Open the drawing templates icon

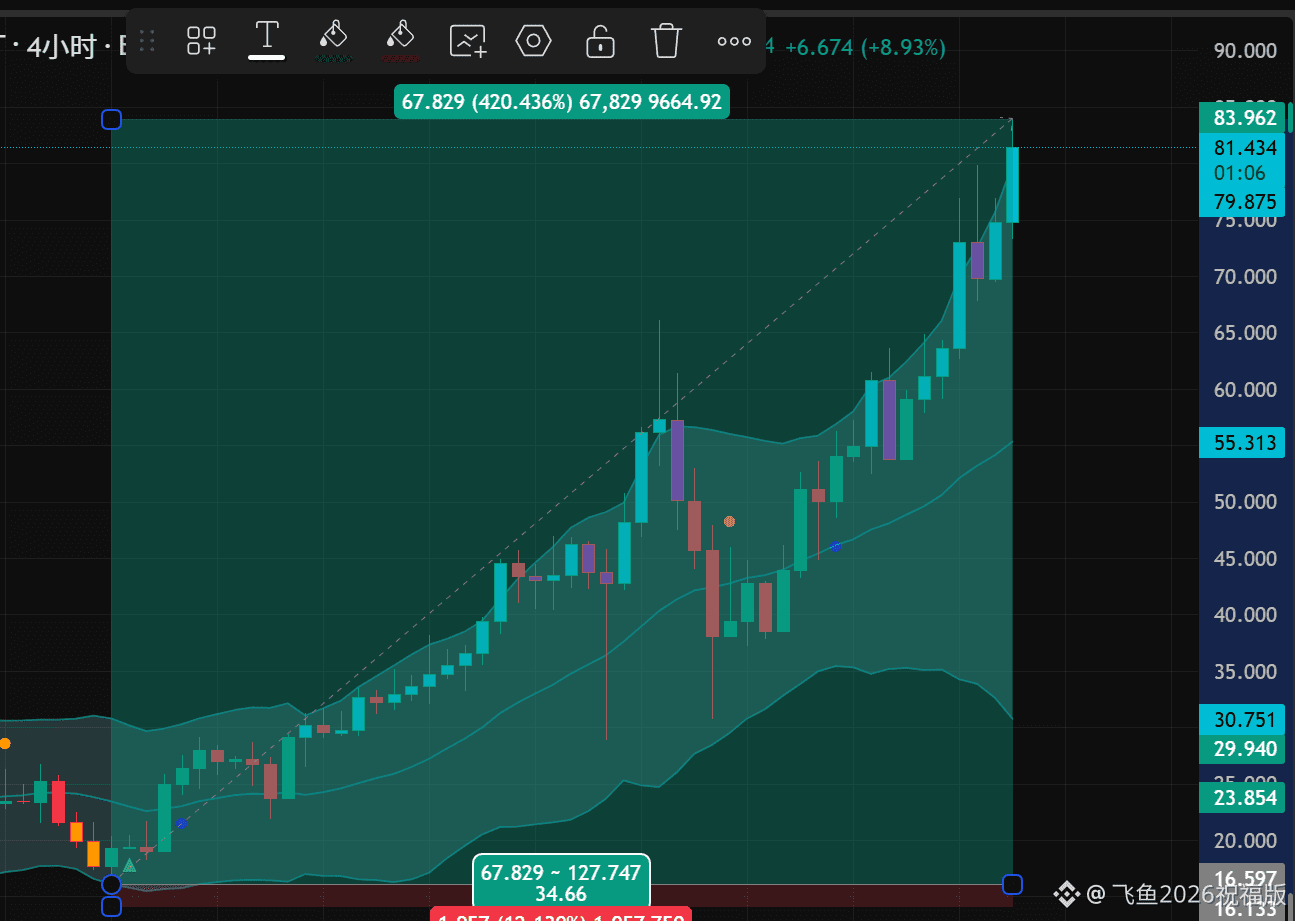point(201,41)
